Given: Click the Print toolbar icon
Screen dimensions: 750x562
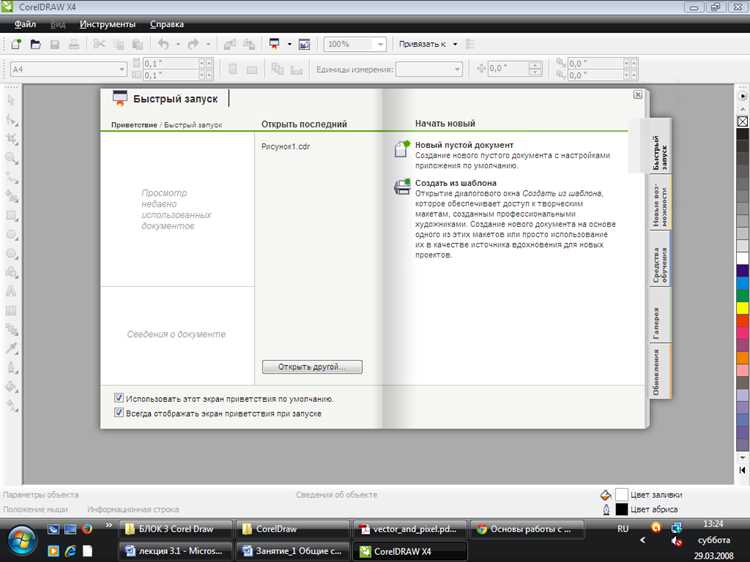Looking at the screenshot, I should [74, 44].
